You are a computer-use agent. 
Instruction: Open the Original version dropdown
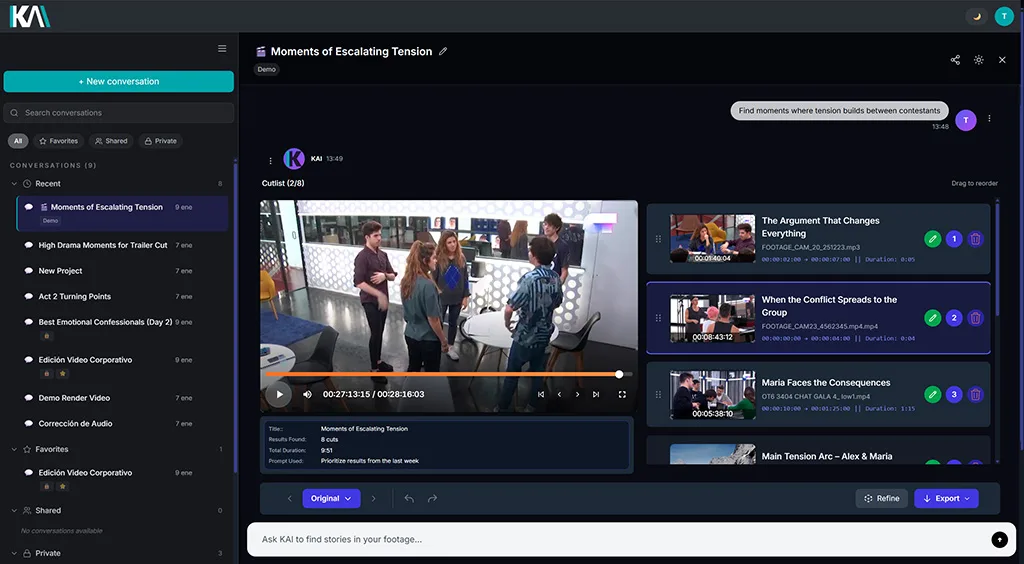pyautogui.click(x=331, y=498)
